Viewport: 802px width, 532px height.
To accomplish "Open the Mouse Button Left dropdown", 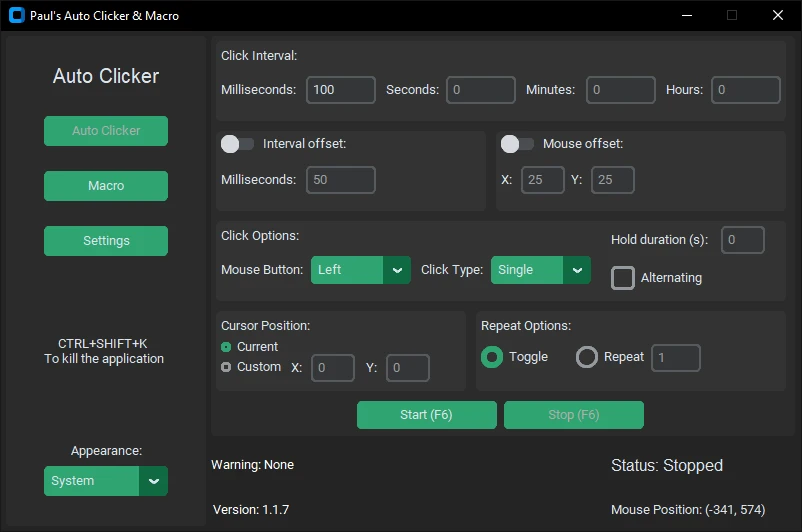I will tap(361, 270).
